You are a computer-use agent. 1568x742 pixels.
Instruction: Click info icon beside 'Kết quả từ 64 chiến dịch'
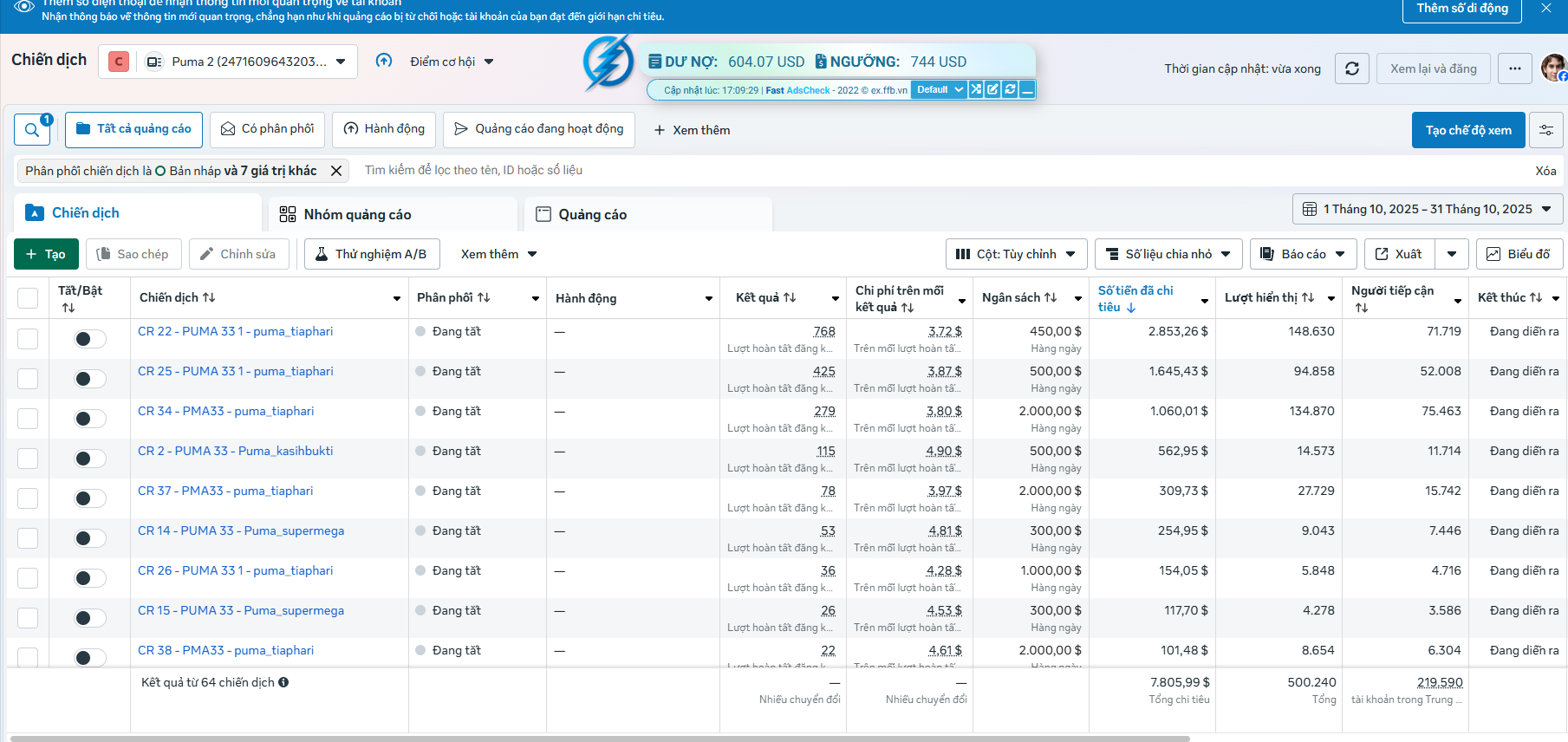point(283,682)
